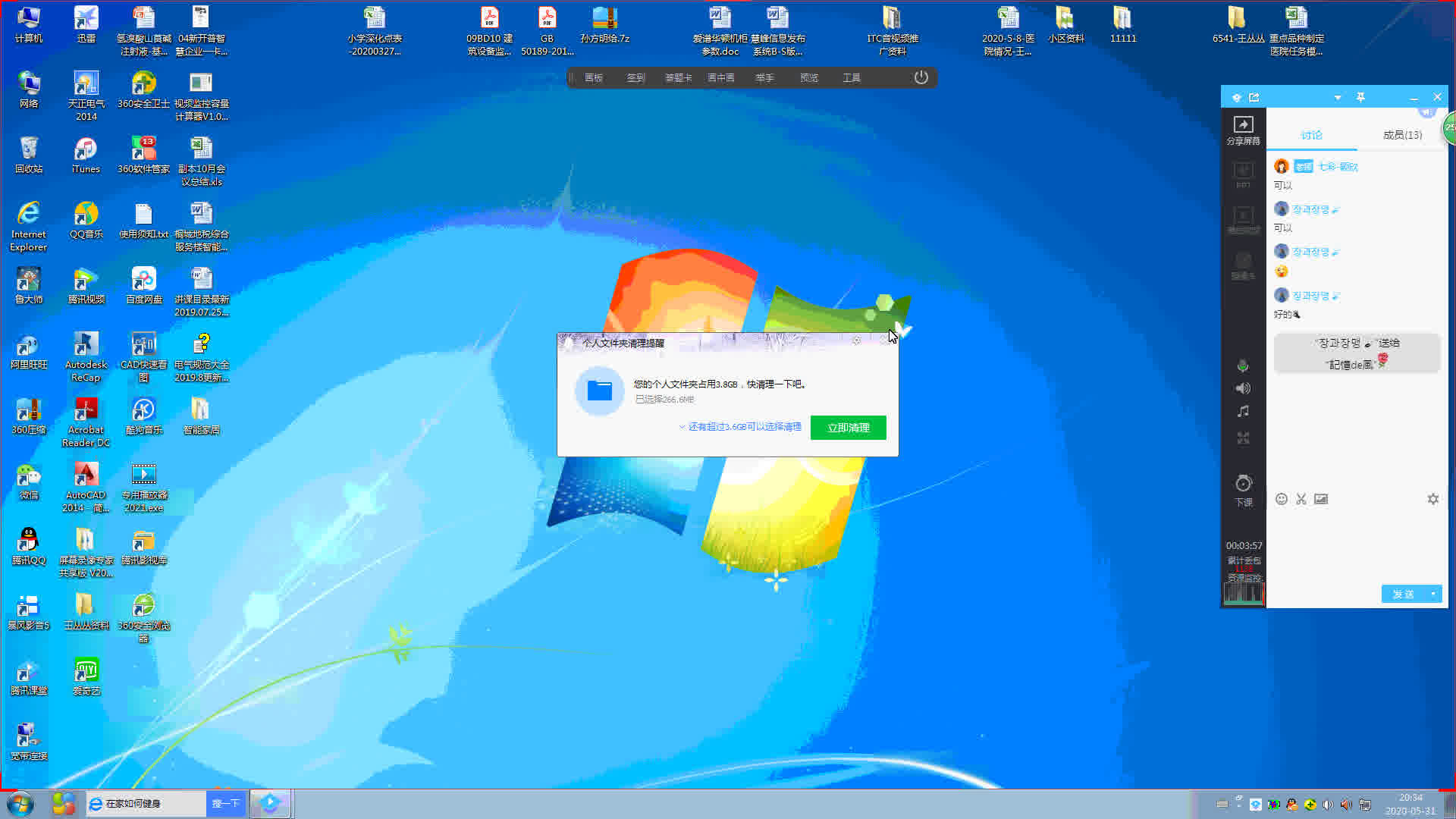
Task: Switch to the 成员(13) members tab
Action: coord(1402,135)
